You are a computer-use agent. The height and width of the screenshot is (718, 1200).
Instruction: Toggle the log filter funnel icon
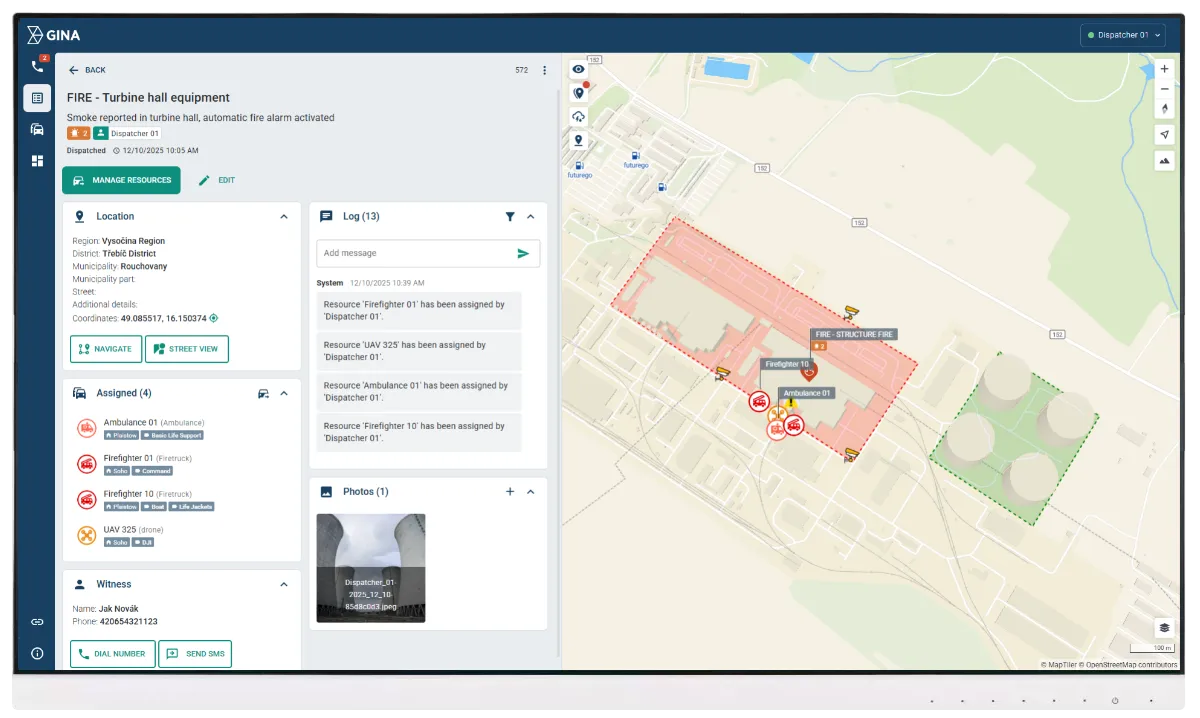[510, 216]
